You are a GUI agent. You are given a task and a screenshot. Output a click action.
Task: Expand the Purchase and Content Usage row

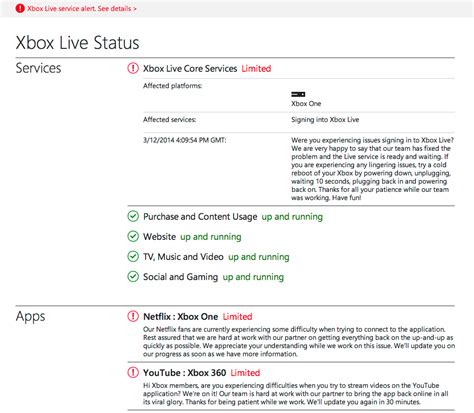tap(200, 217)
